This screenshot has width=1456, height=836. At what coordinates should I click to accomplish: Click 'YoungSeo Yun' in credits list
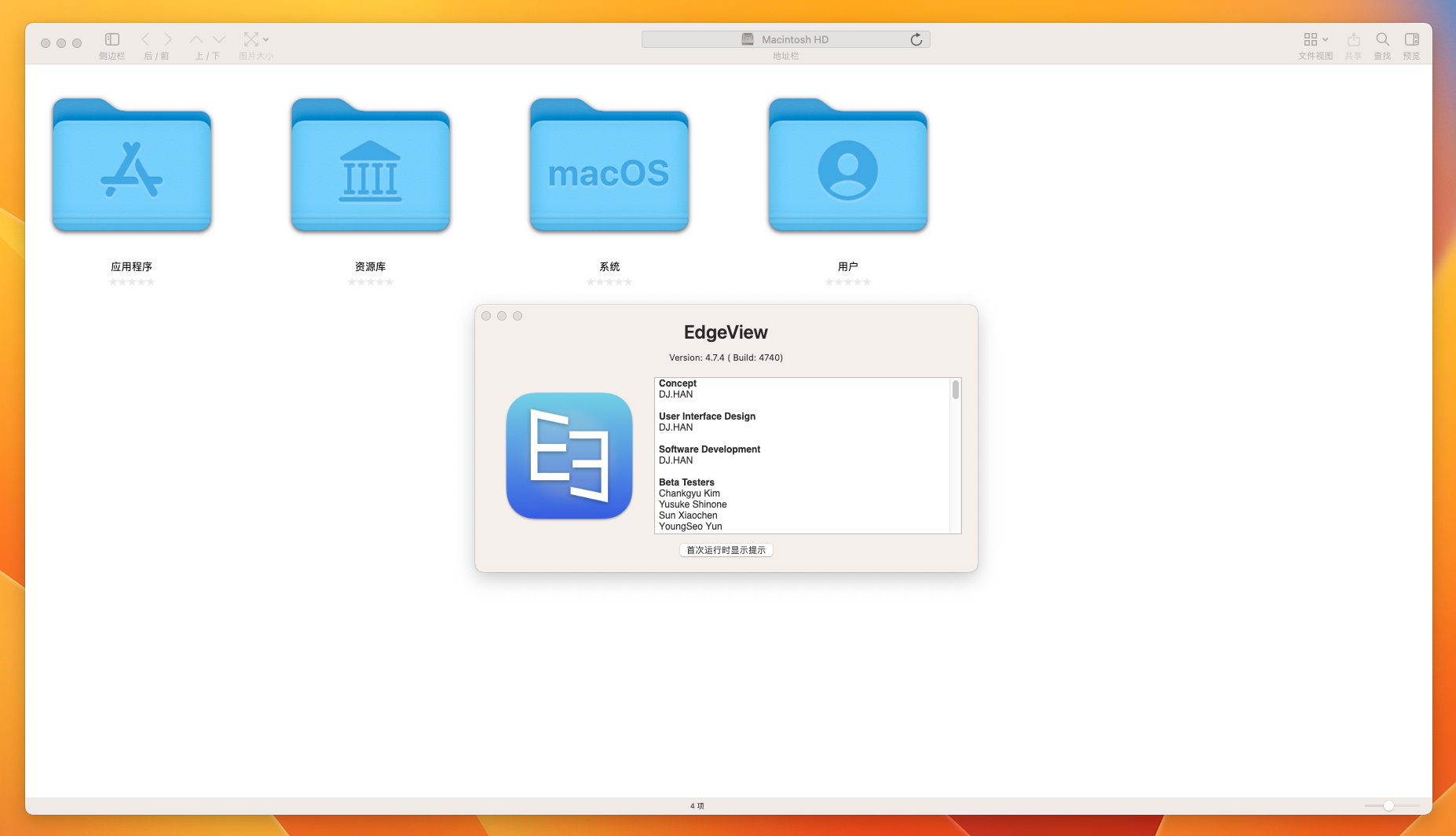pyautogui.click(x=690, y=526)
